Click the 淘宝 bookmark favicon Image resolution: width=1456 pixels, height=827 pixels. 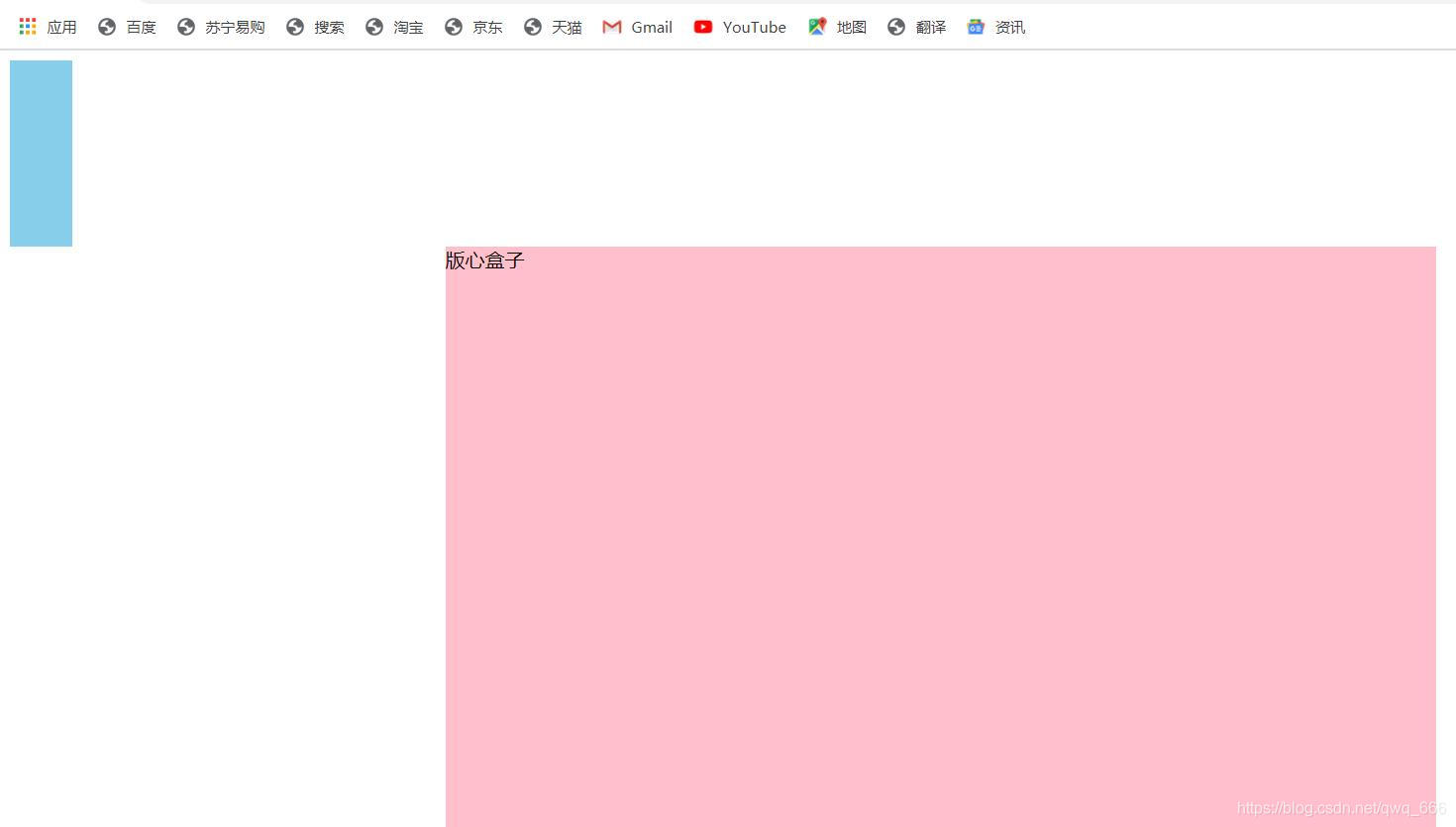373,27
